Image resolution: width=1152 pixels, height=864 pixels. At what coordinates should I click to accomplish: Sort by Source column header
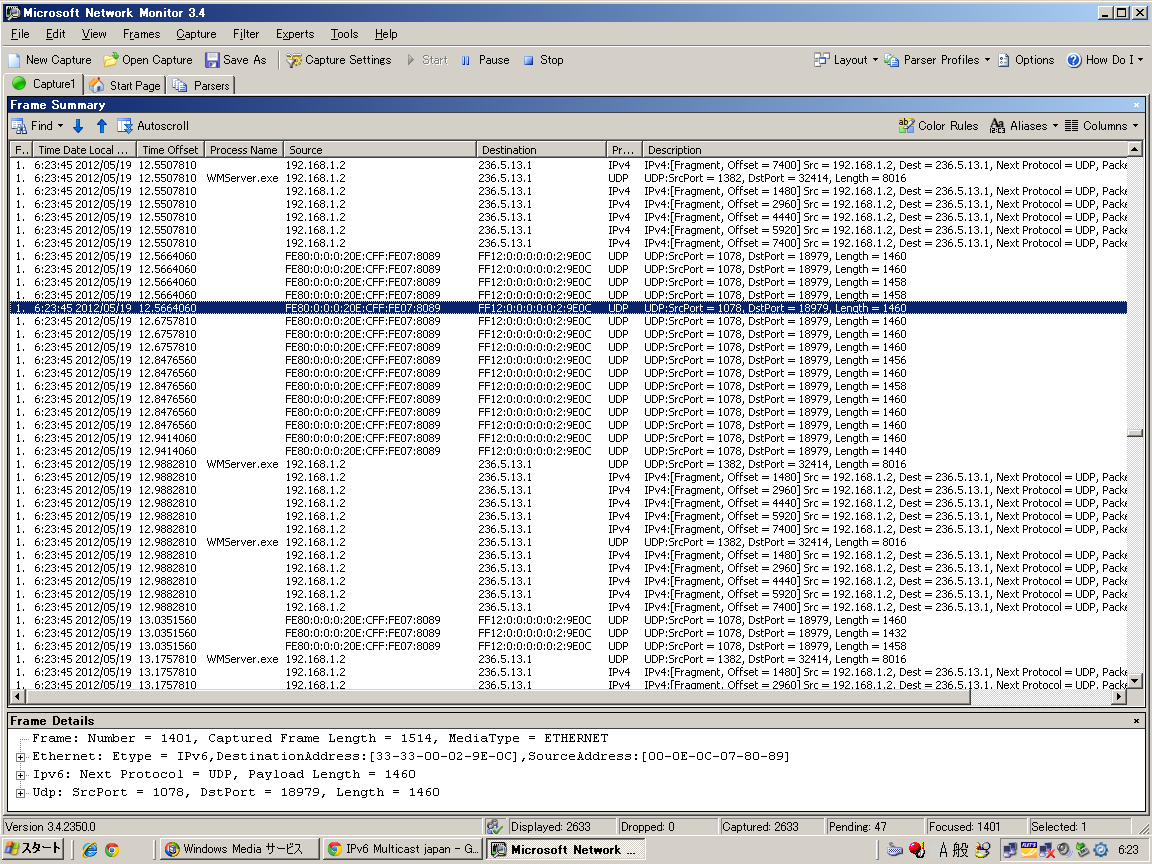click(x=380, y=150)
